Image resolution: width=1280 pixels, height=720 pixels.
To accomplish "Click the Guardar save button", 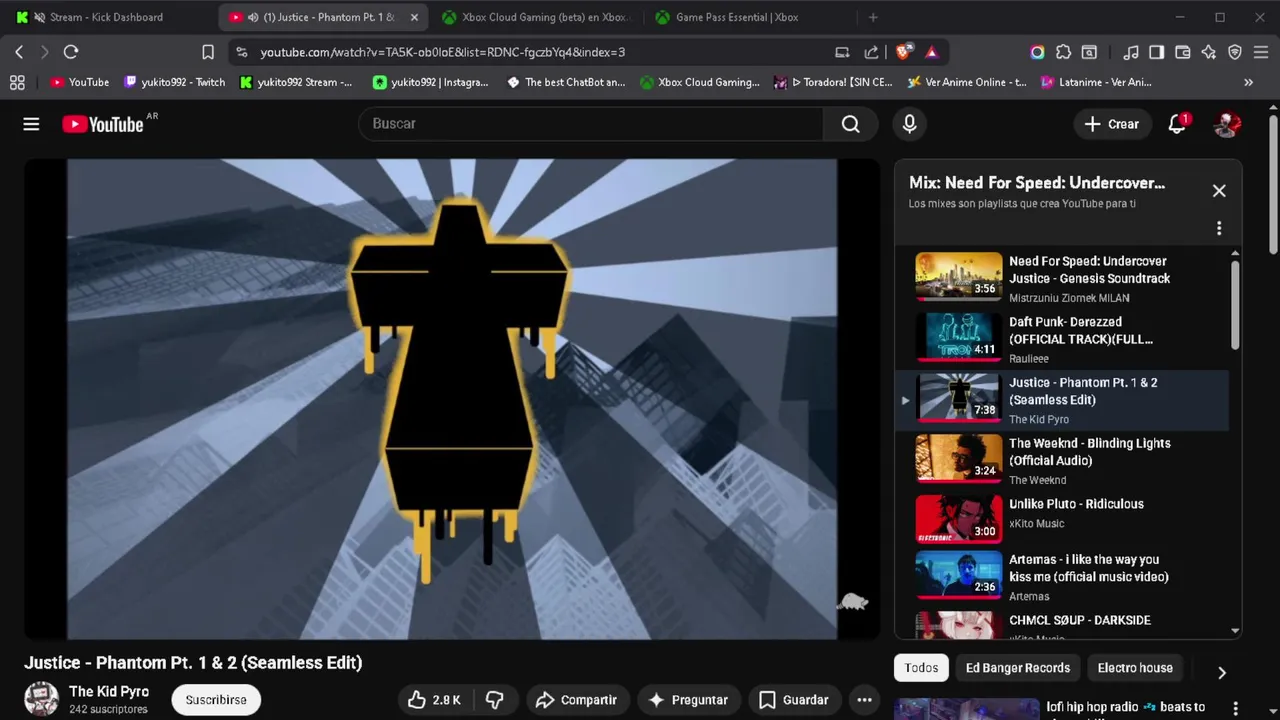I will pos(794,700).
